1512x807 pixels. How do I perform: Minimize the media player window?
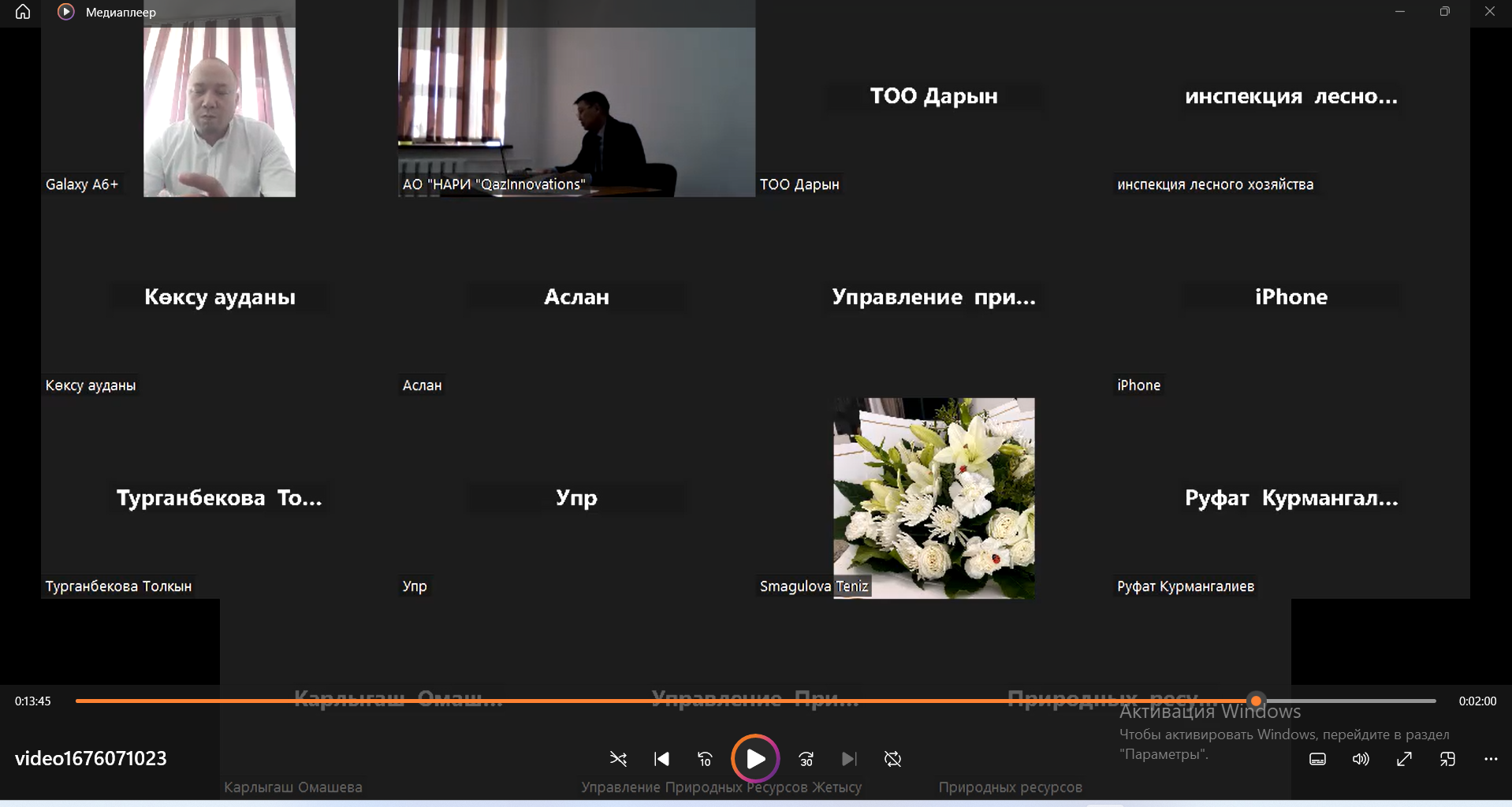tap(1400, 12)
